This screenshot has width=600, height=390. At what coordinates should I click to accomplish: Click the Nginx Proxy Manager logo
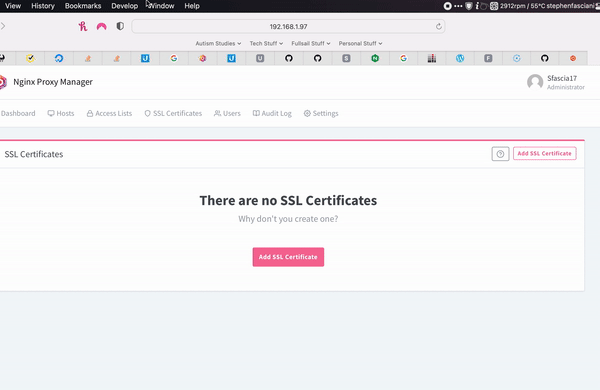pyautogui.click(x=3, y=82)
